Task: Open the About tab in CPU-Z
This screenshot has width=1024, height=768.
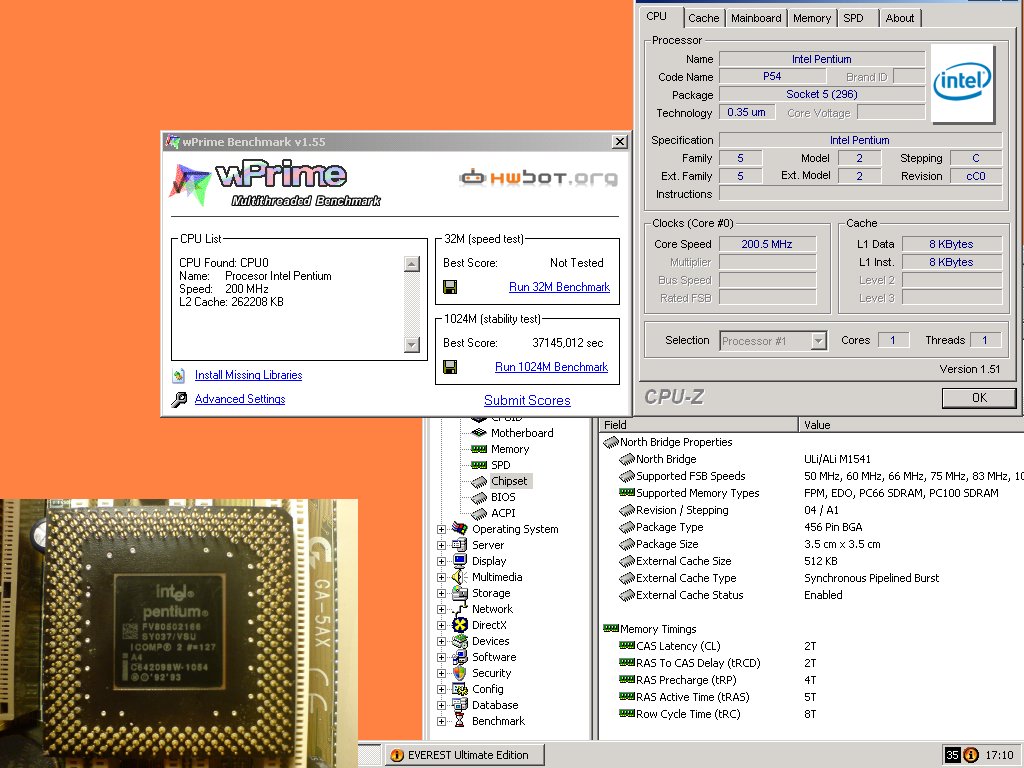Action: pos(899,18)
